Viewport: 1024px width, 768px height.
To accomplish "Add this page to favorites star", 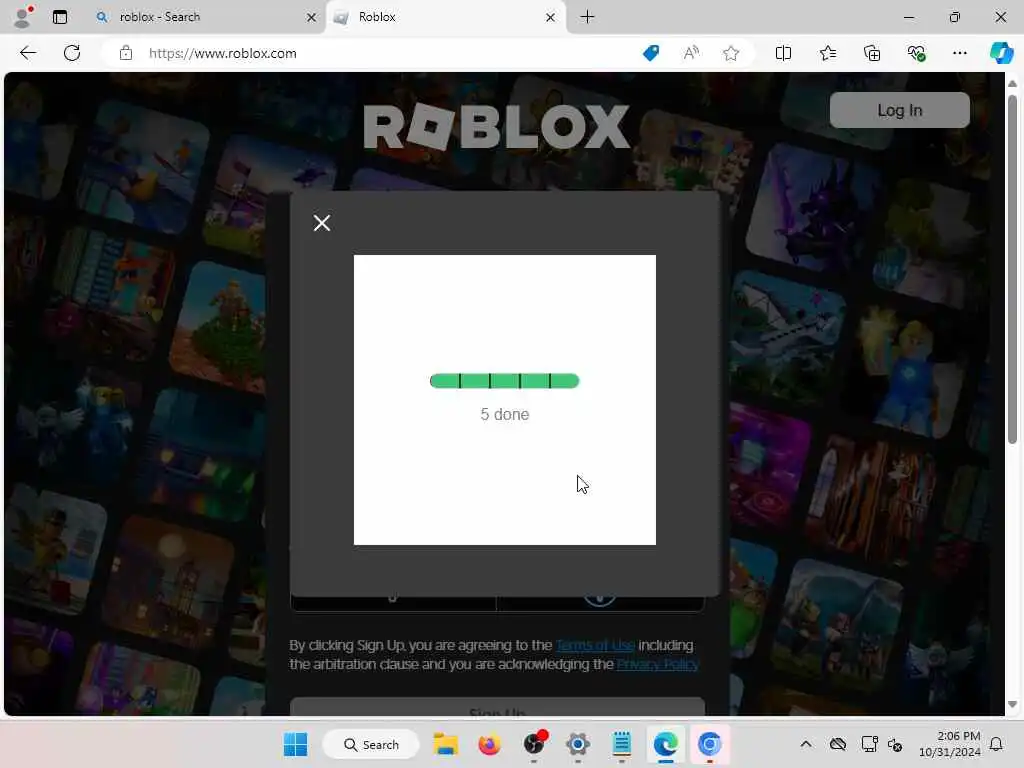I will click(731, 53).
